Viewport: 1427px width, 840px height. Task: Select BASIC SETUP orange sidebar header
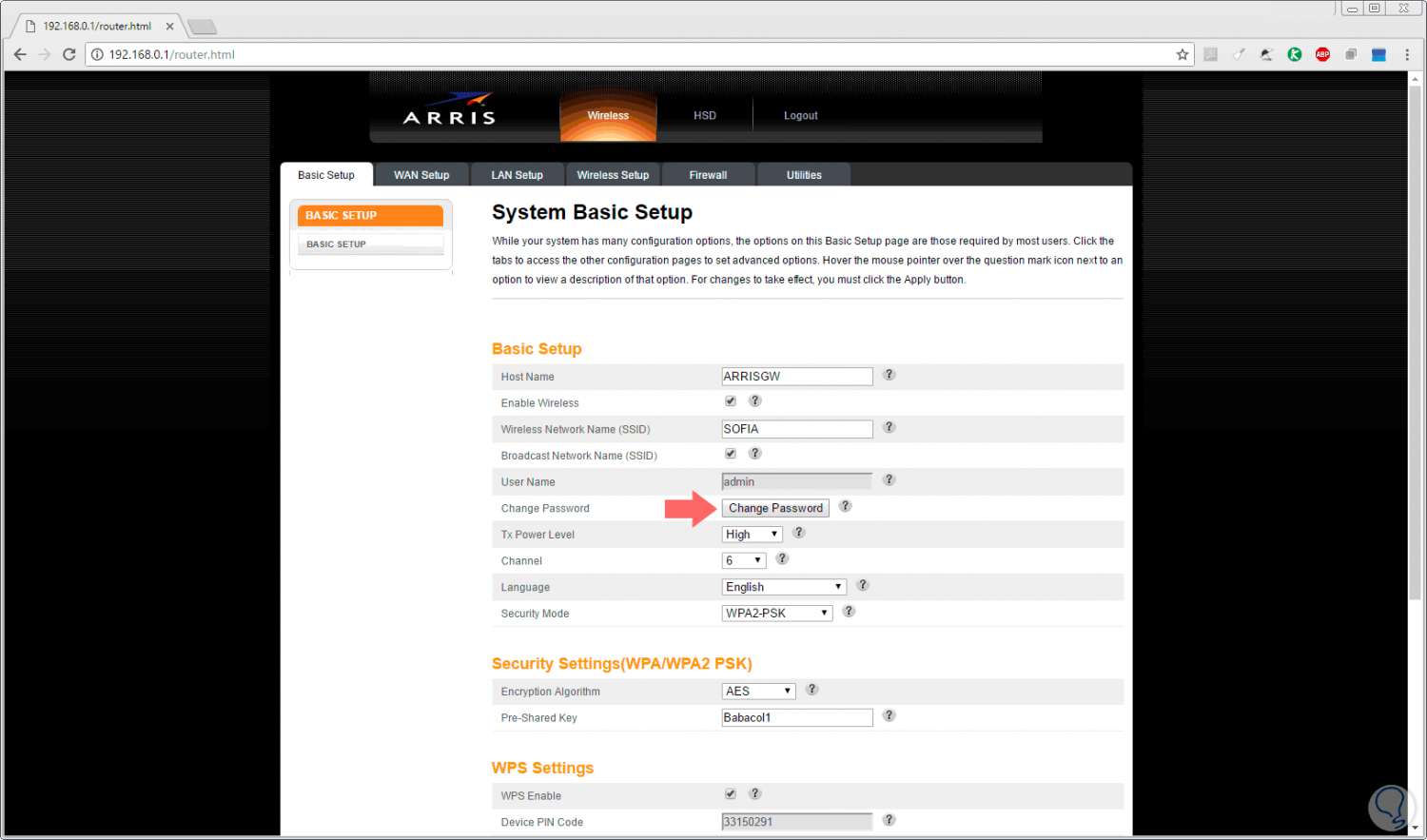point(370,216)
